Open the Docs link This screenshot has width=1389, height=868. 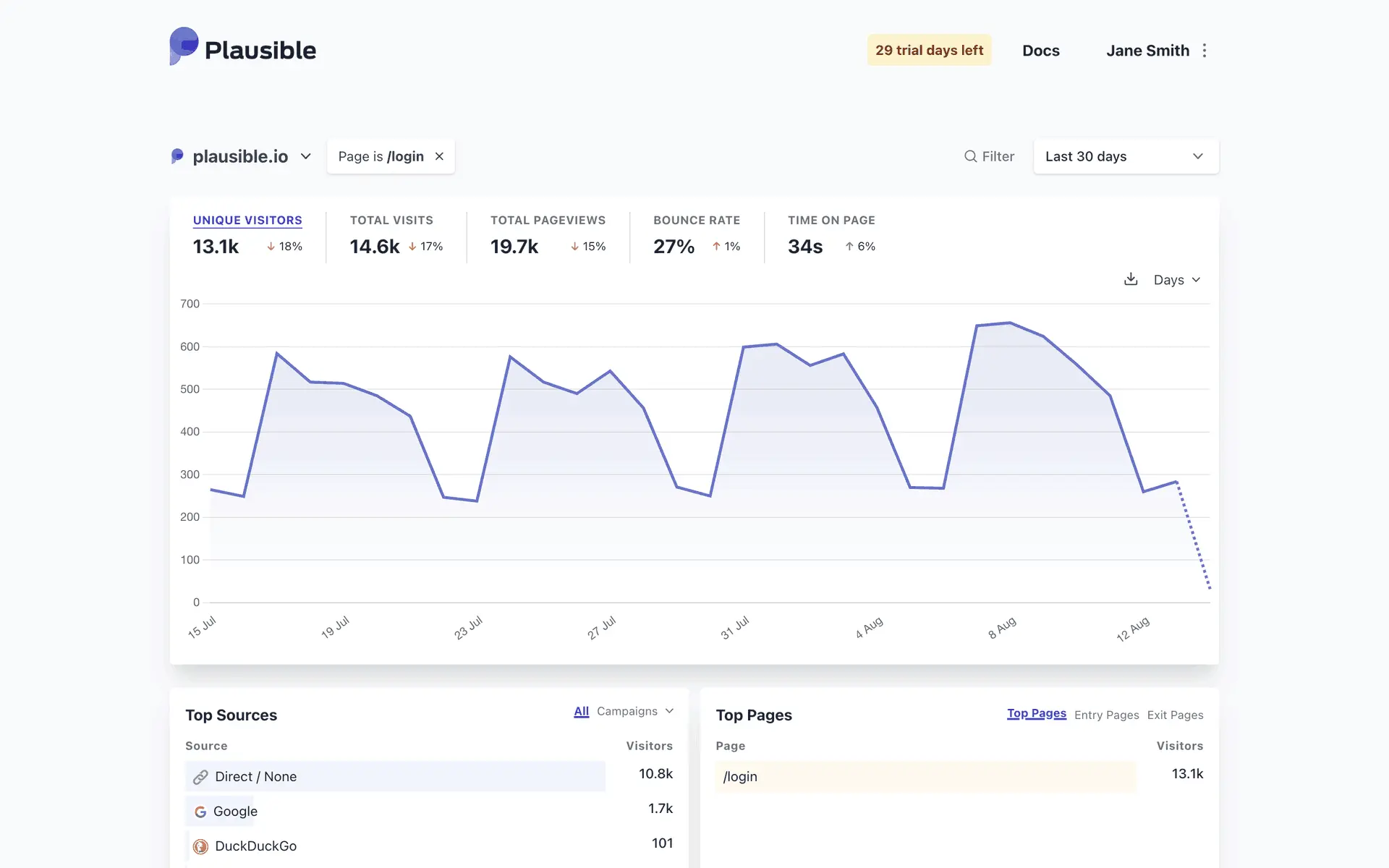1040,51
